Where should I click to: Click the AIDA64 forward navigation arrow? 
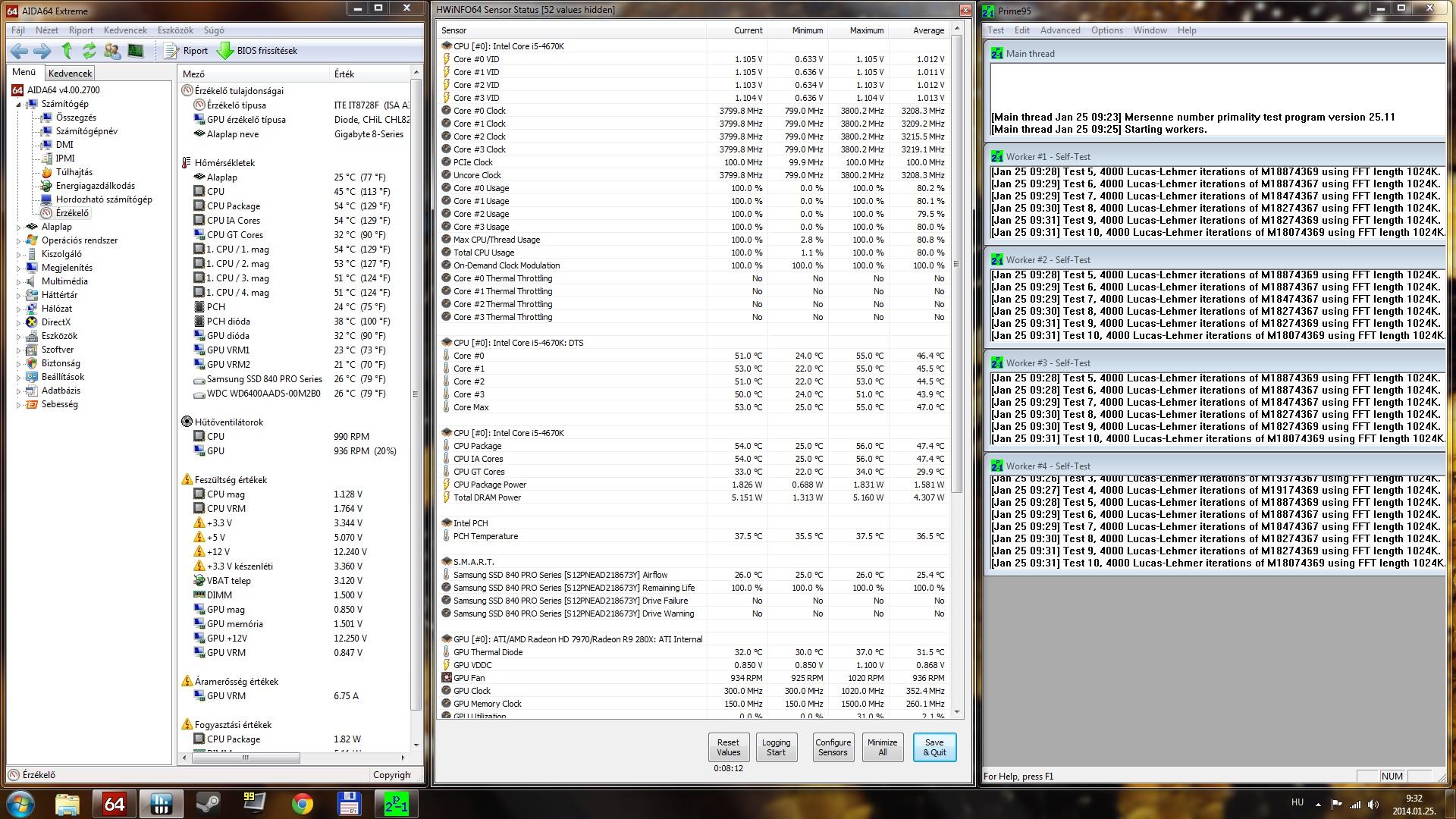tap(42, 51)
